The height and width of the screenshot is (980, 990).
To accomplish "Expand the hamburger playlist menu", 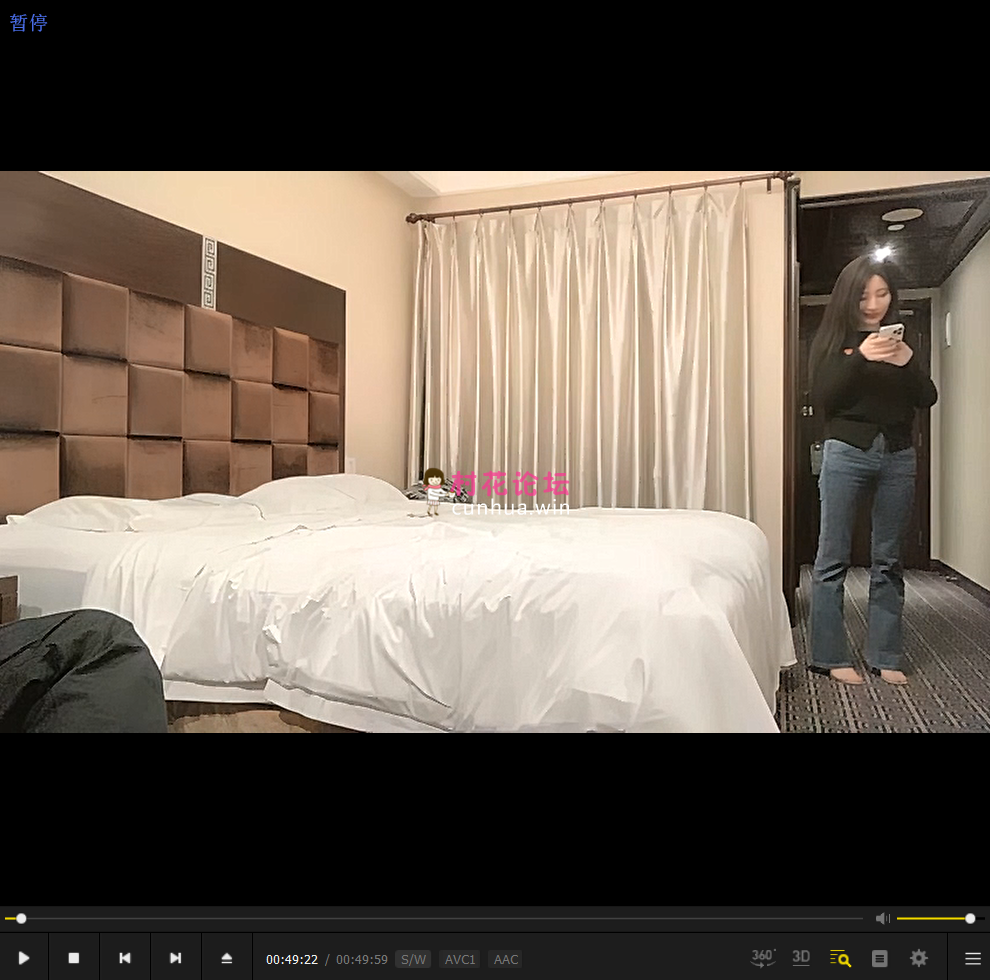I will pos(972,958).
